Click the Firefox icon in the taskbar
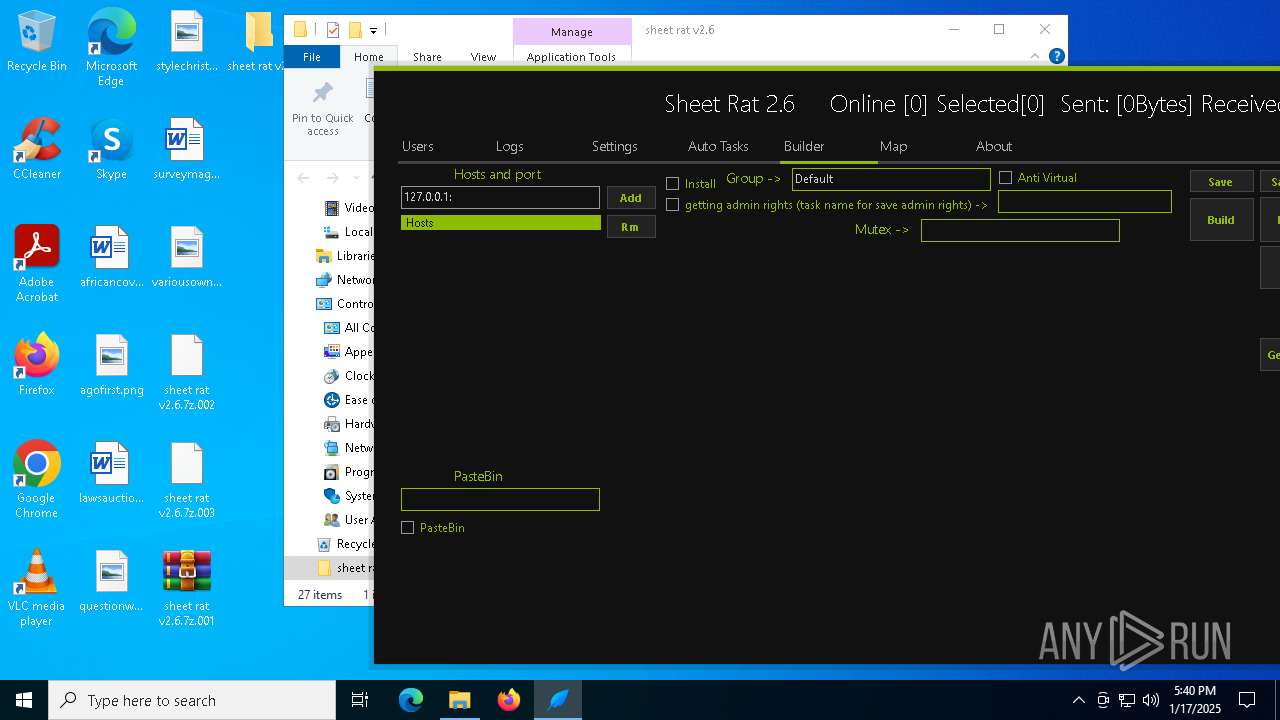This screenshot has height=720, width=1280. [509, 700]
